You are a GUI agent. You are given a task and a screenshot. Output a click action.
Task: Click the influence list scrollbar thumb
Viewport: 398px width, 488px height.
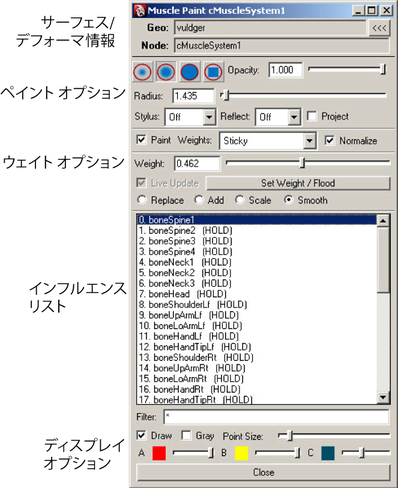click(383, 259)
